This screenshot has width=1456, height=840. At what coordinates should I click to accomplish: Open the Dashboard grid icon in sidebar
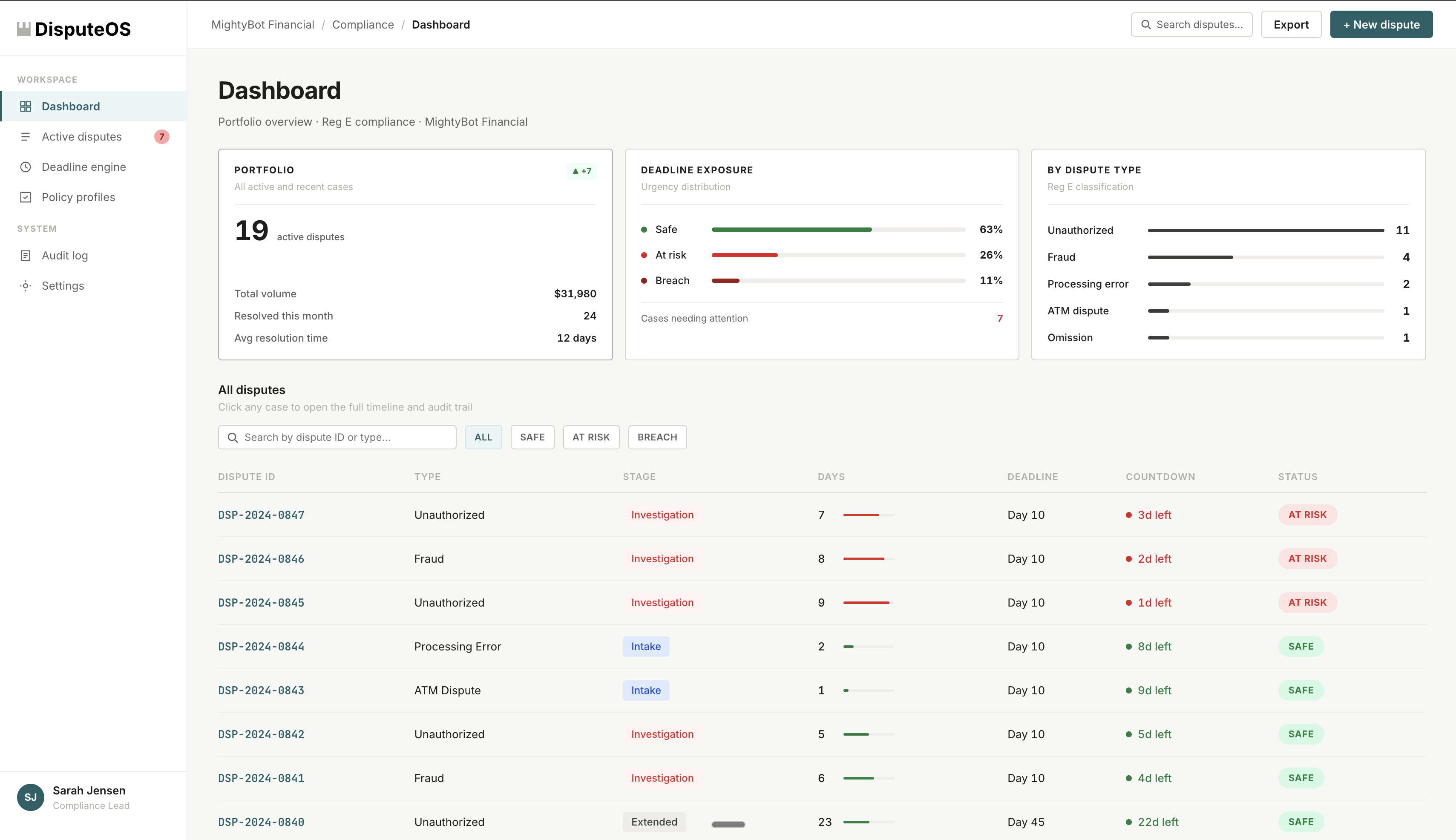(x=26, y=106)
